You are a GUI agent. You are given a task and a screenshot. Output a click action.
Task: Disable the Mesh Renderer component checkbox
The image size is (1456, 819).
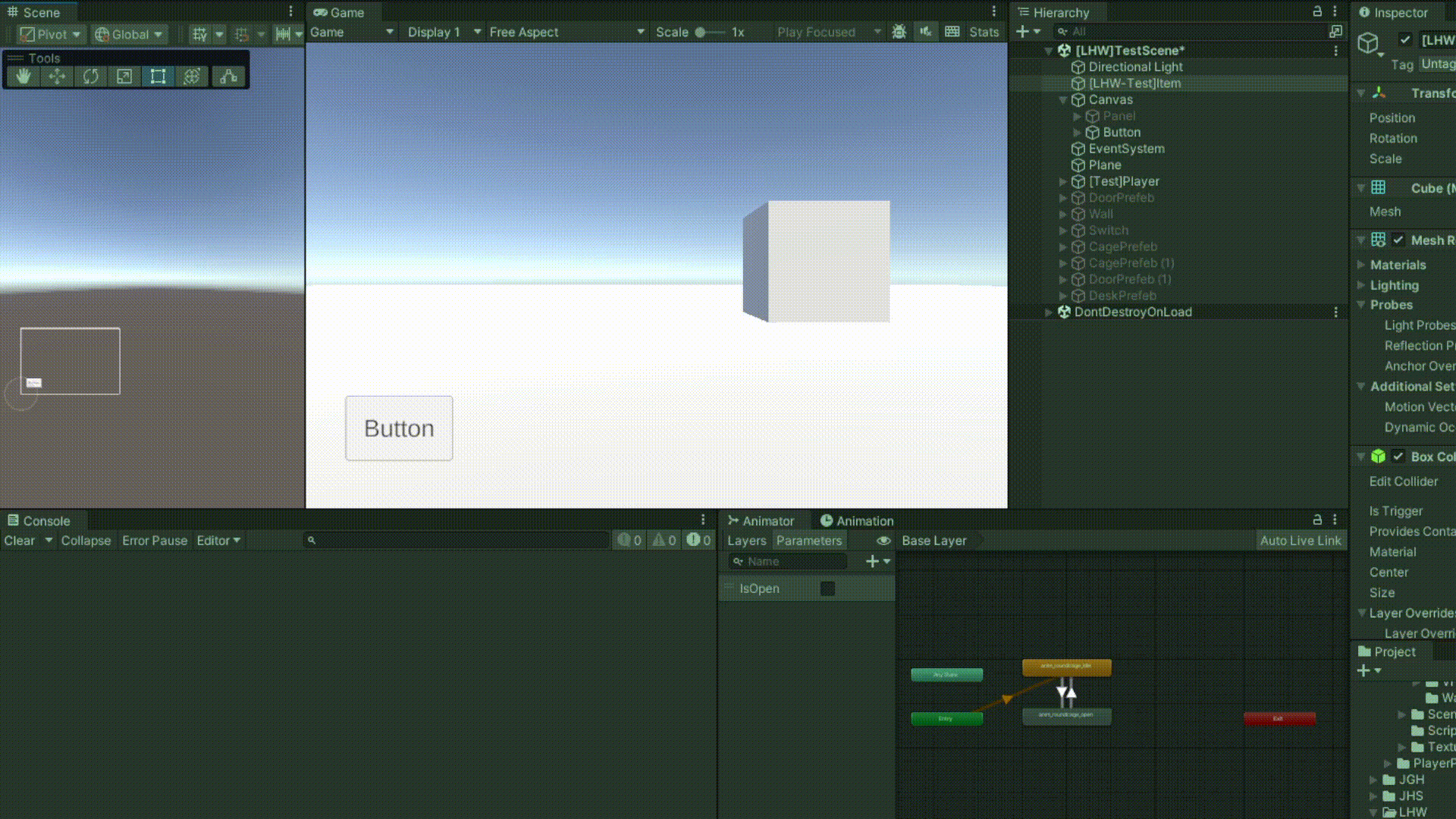(x=1398, y=240)
